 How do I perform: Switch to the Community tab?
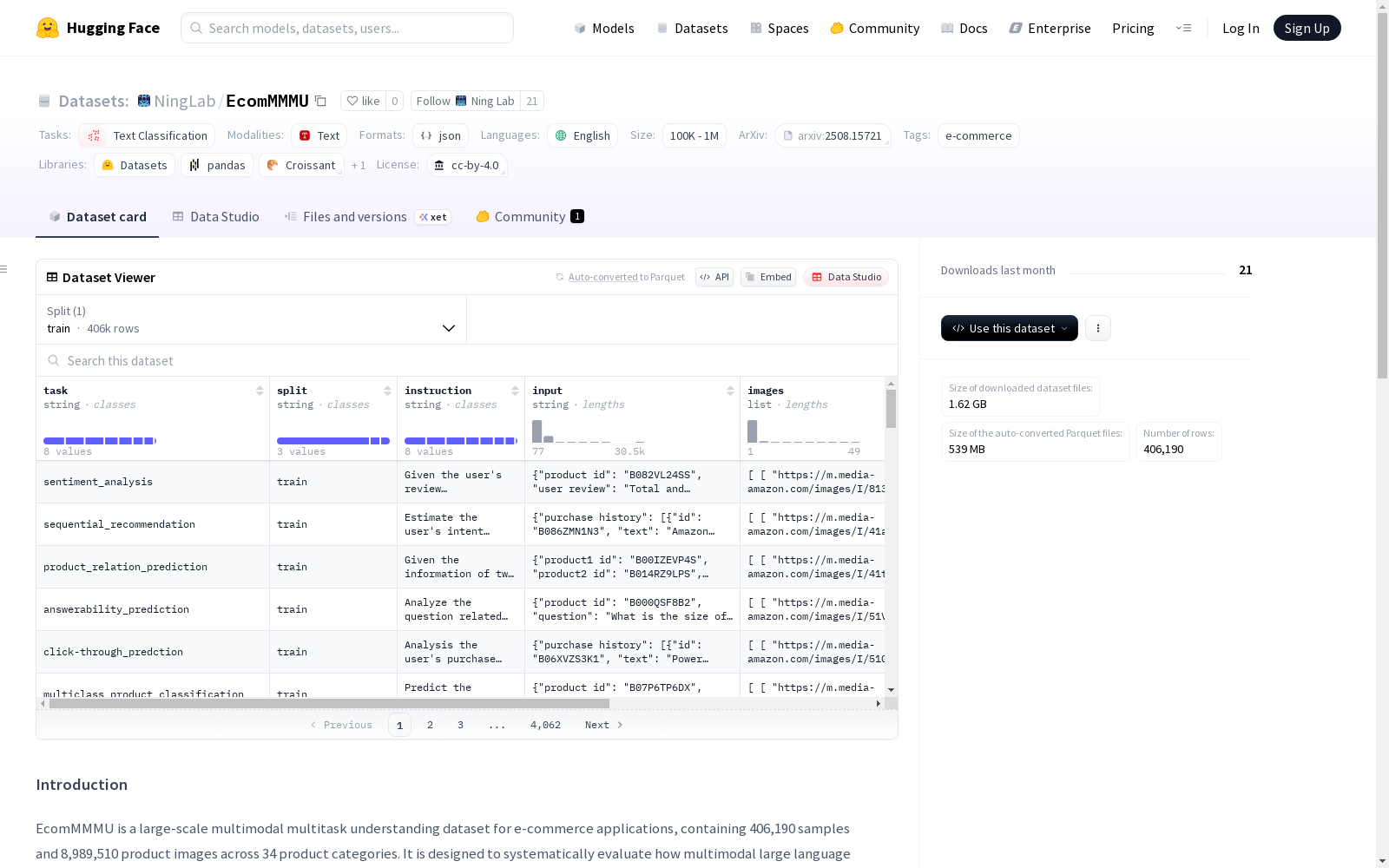pos(530,217)
